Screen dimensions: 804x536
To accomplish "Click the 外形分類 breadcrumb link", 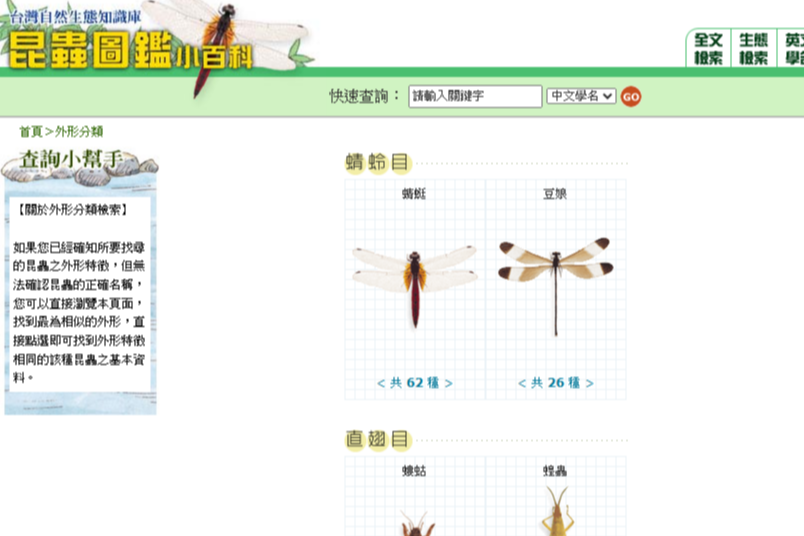I will pyautogui.click(x=79, y=132).
